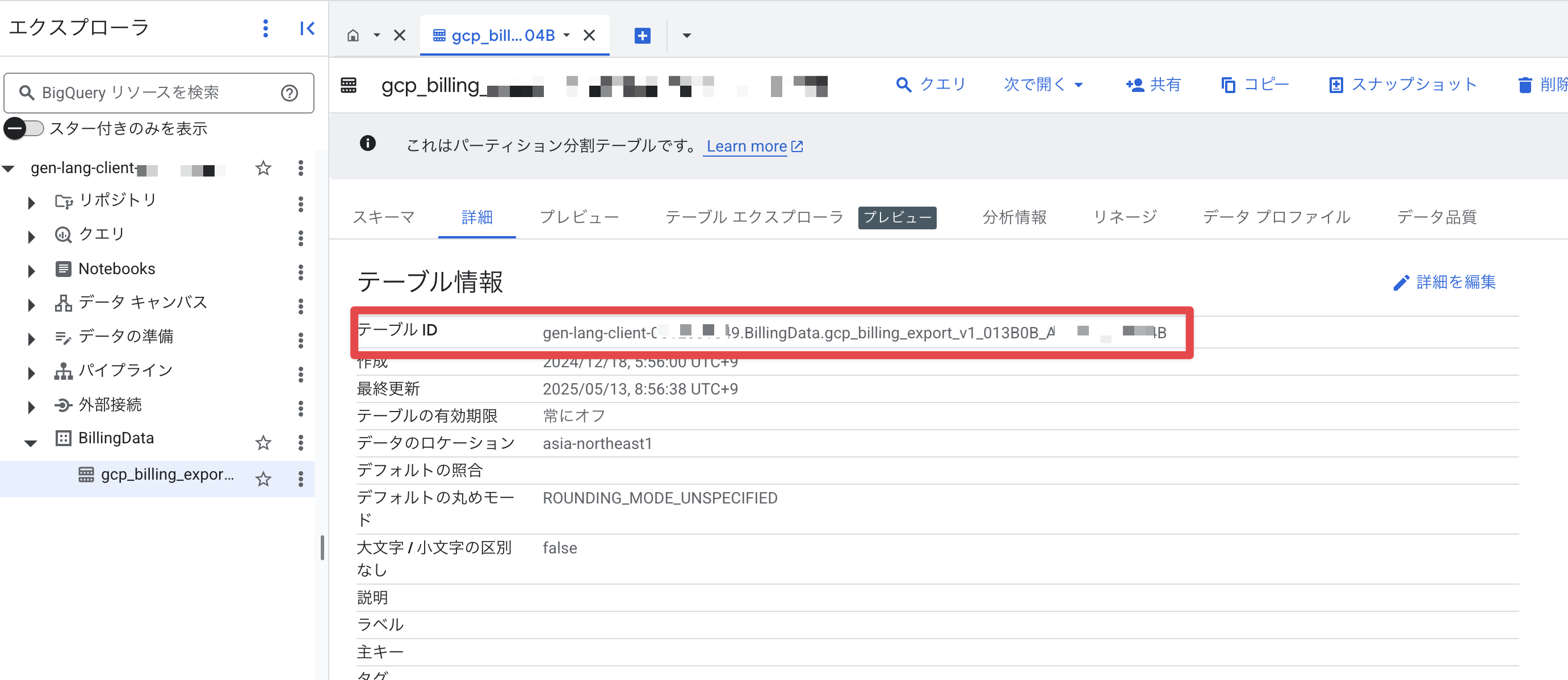Image resolution: width=1568 pixels, height=680 pixels.
Task: Click the search help question mark icon
Action: pos(289,93)
